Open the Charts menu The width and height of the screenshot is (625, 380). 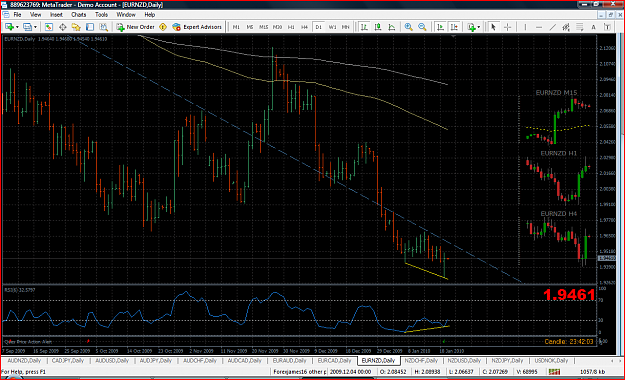[x=79, y=15]
